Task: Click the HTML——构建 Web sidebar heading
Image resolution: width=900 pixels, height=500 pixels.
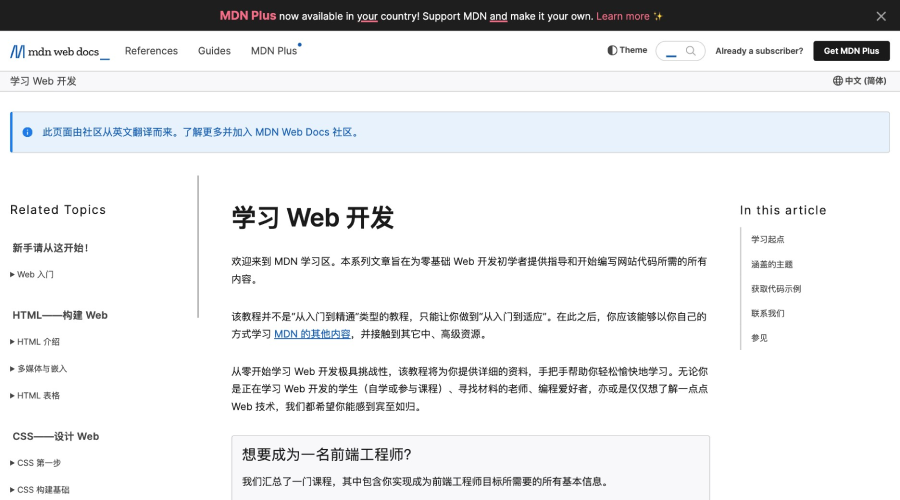Action: pyautogui.click(x=60, y=315)
